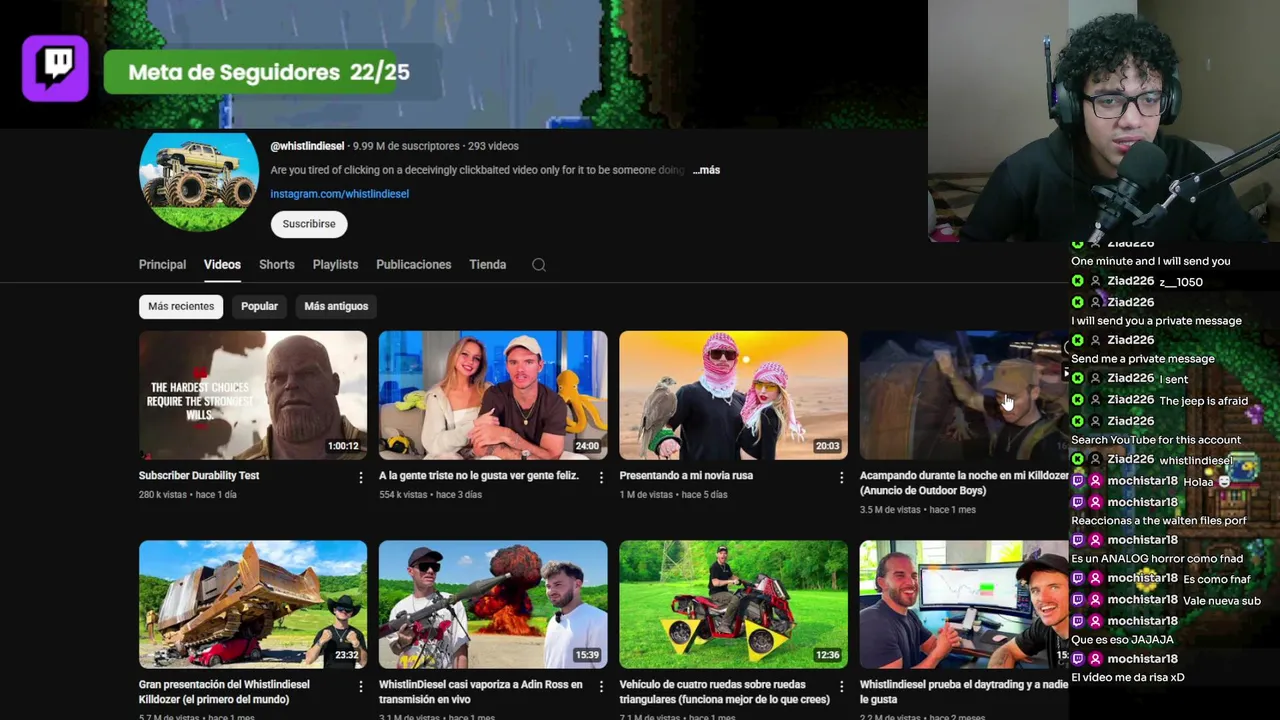The image size is (1280, 720).
Task: Open options menu for Gran presentación del Killdozer
Action: (361, 687)
